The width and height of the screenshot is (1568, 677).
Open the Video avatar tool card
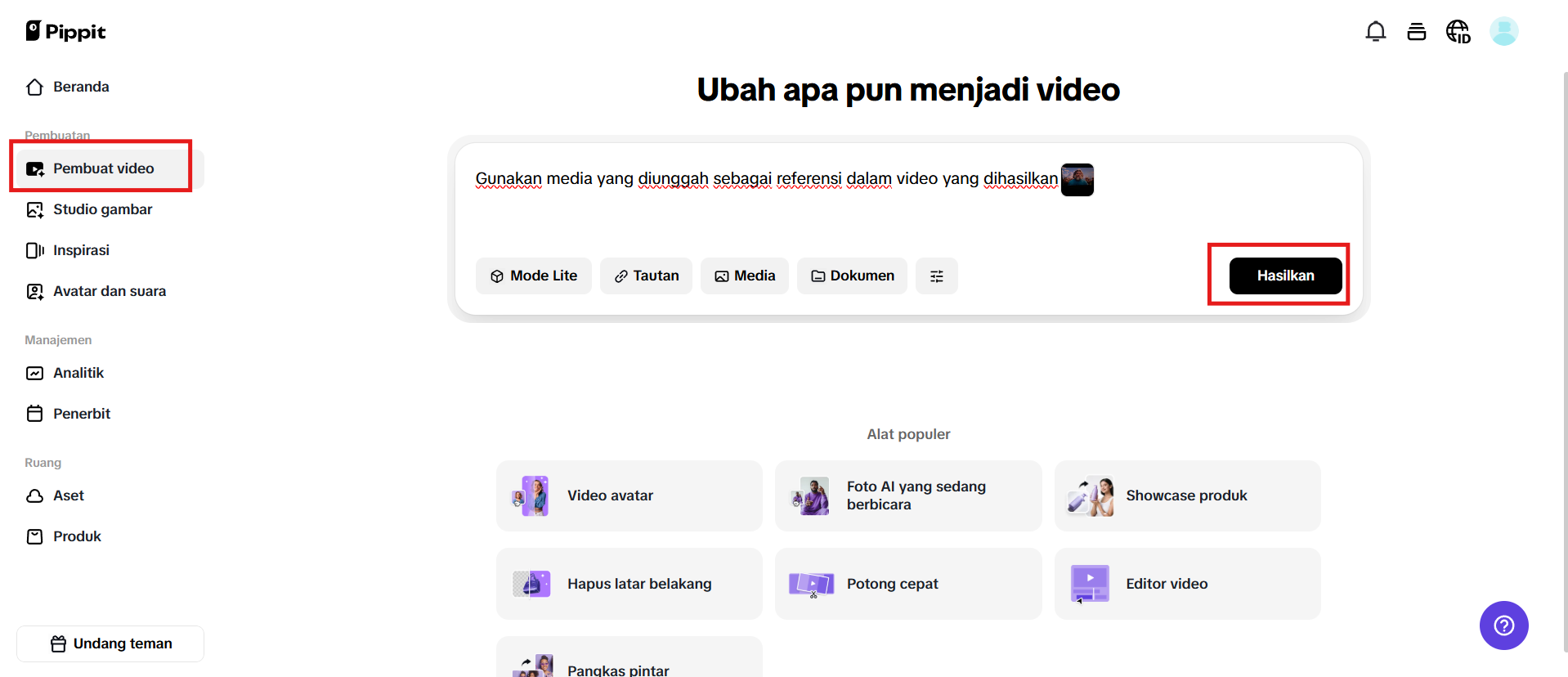[629, 495]
